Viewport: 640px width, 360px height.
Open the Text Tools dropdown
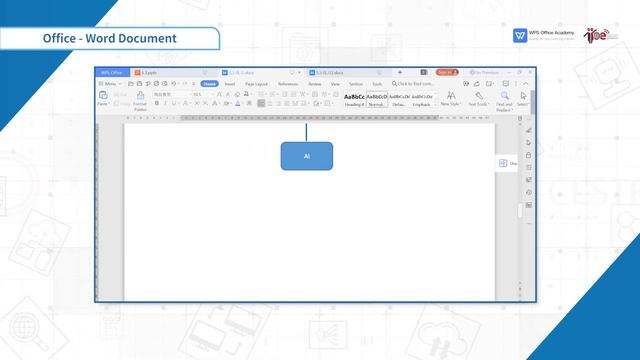click(x=479, y=99)
